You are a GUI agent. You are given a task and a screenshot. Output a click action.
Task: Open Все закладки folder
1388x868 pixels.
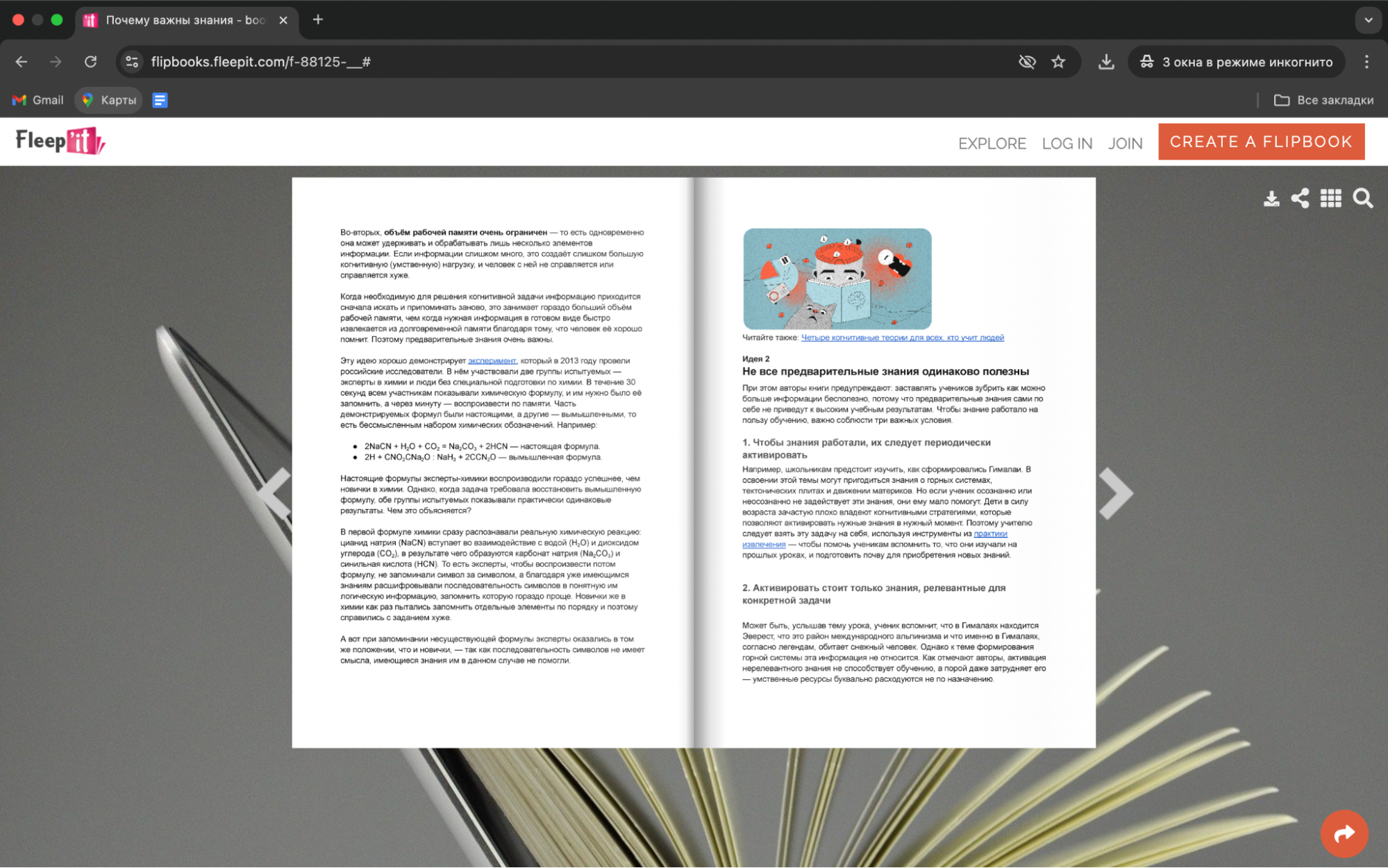[x=1323, y=100]
